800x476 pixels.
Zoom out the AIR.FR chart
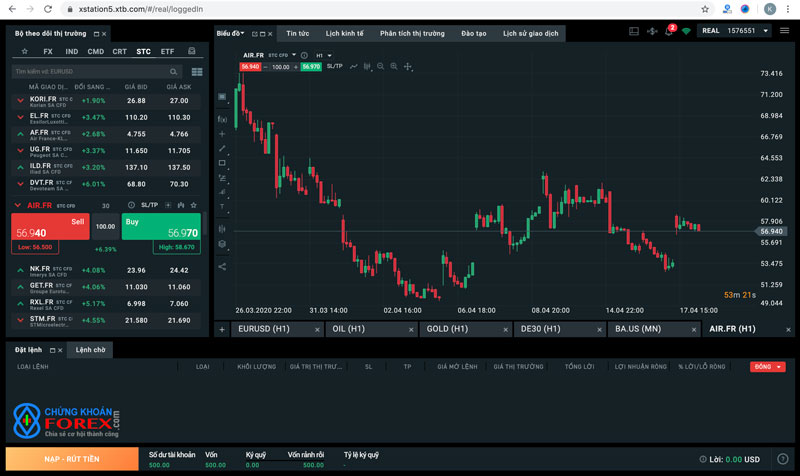click(x=381, y=66)
